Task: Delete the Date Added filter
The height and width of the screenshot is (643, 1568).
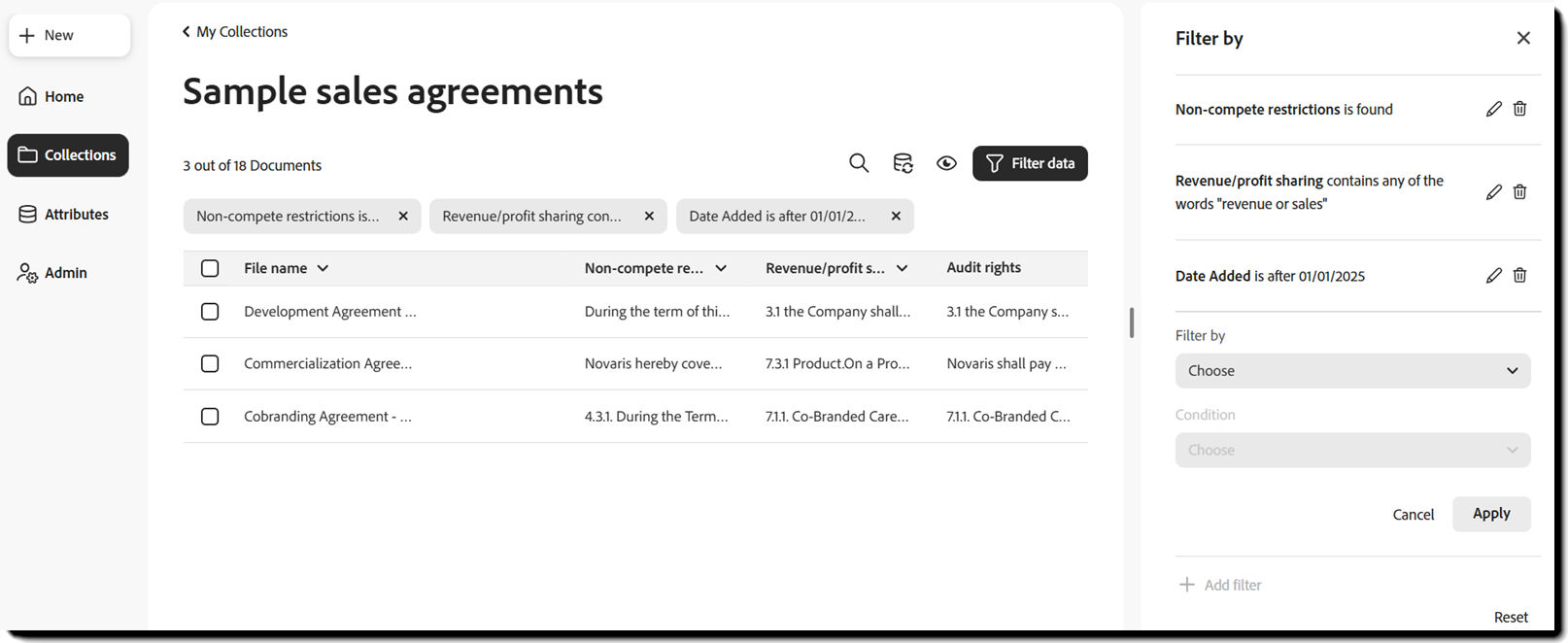Action: tap(1519, 276)
